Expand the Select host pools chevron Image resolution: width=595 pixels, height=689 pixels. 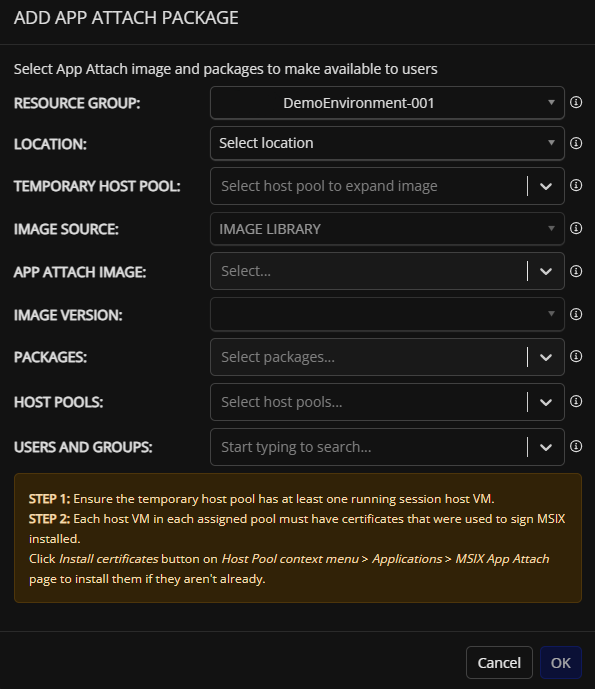click(546, 403)
